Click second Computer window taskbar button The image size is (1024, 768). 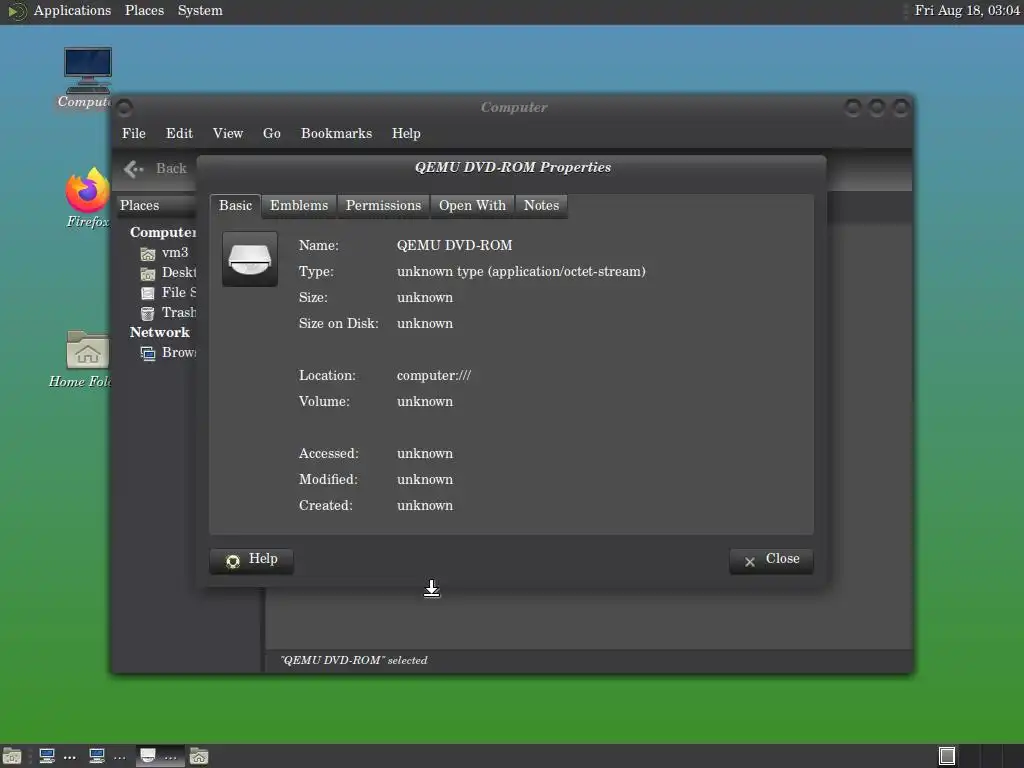pos(107,756)
